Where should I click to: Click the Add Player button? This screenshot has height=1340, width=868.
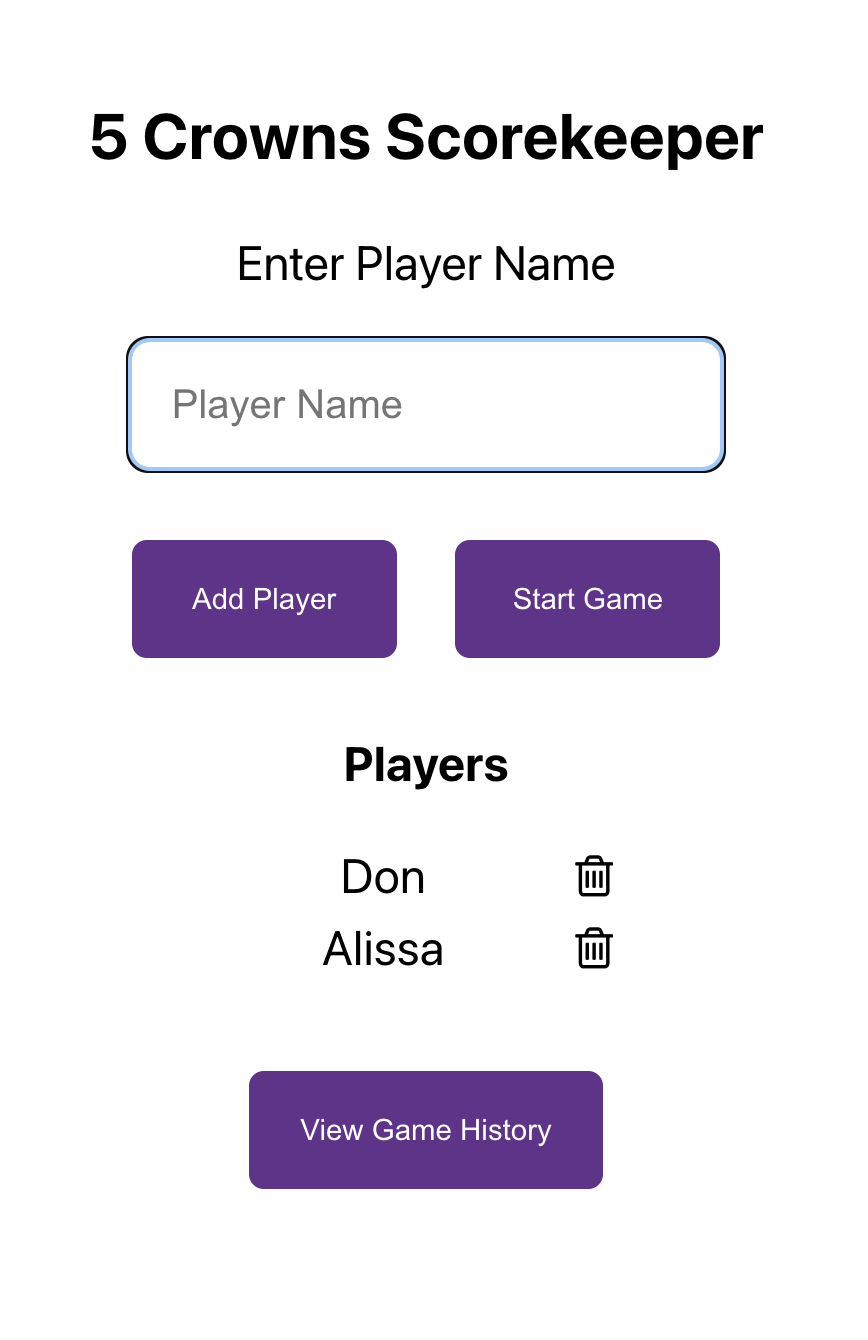point(264,599)
